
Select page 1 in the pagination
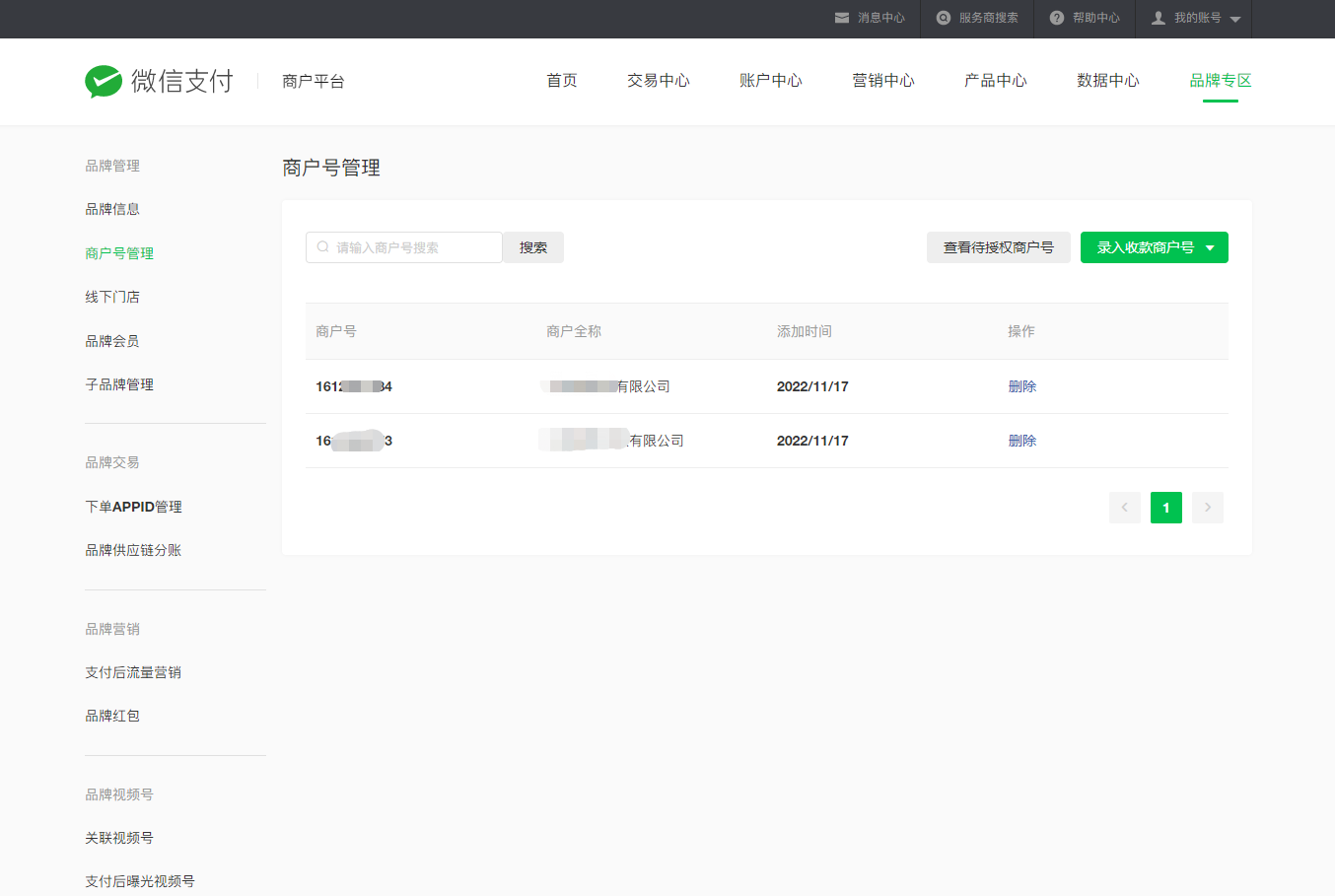1166,508
